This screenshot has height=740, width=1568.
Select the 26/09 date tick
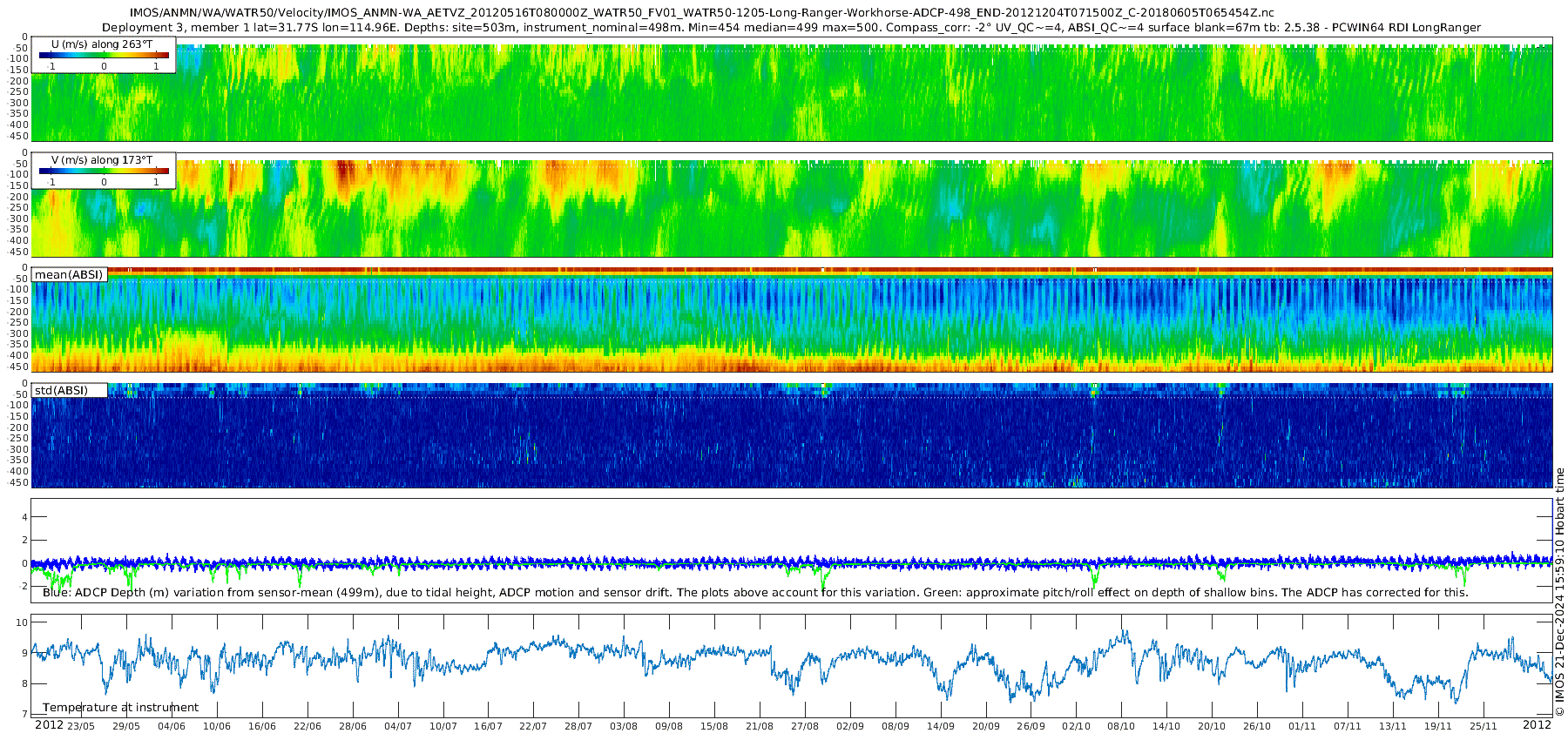pos(1031,726)
